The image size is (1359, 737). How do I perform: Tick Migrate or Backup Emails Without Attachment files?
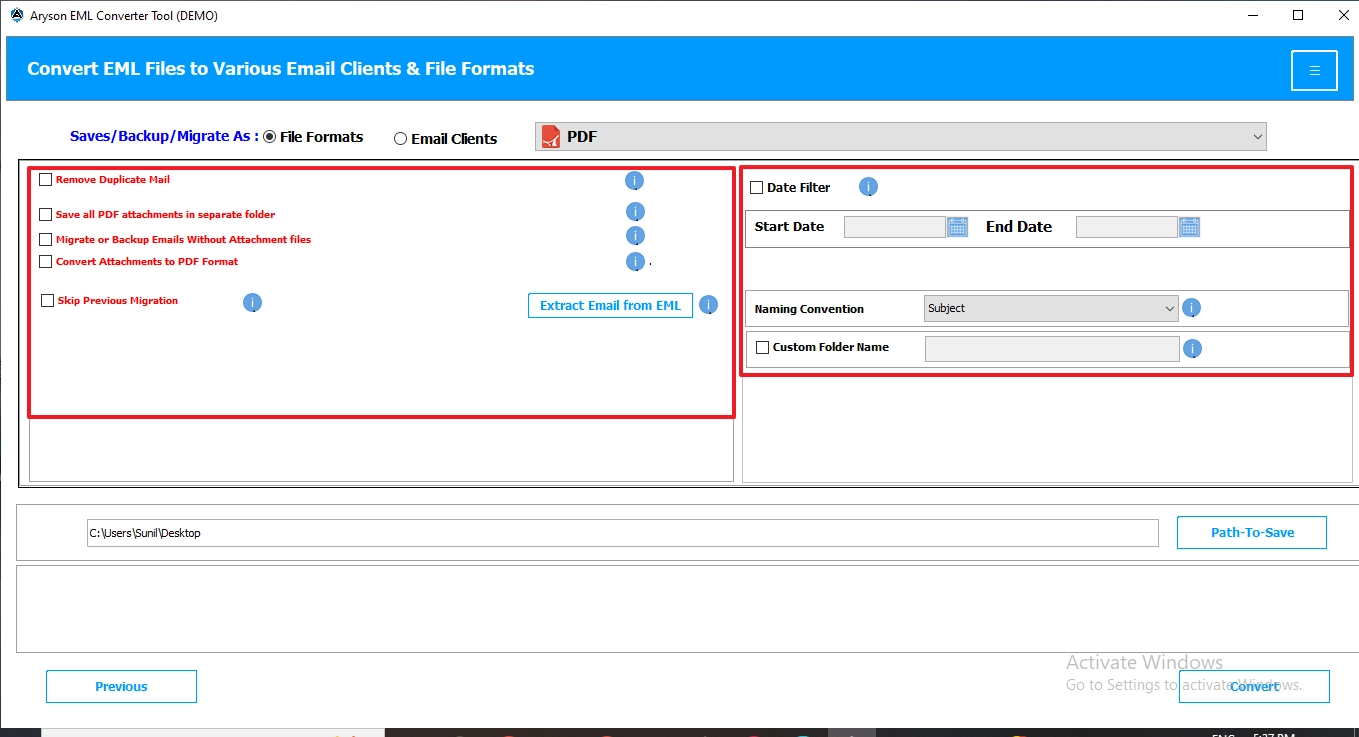[46, 240]
